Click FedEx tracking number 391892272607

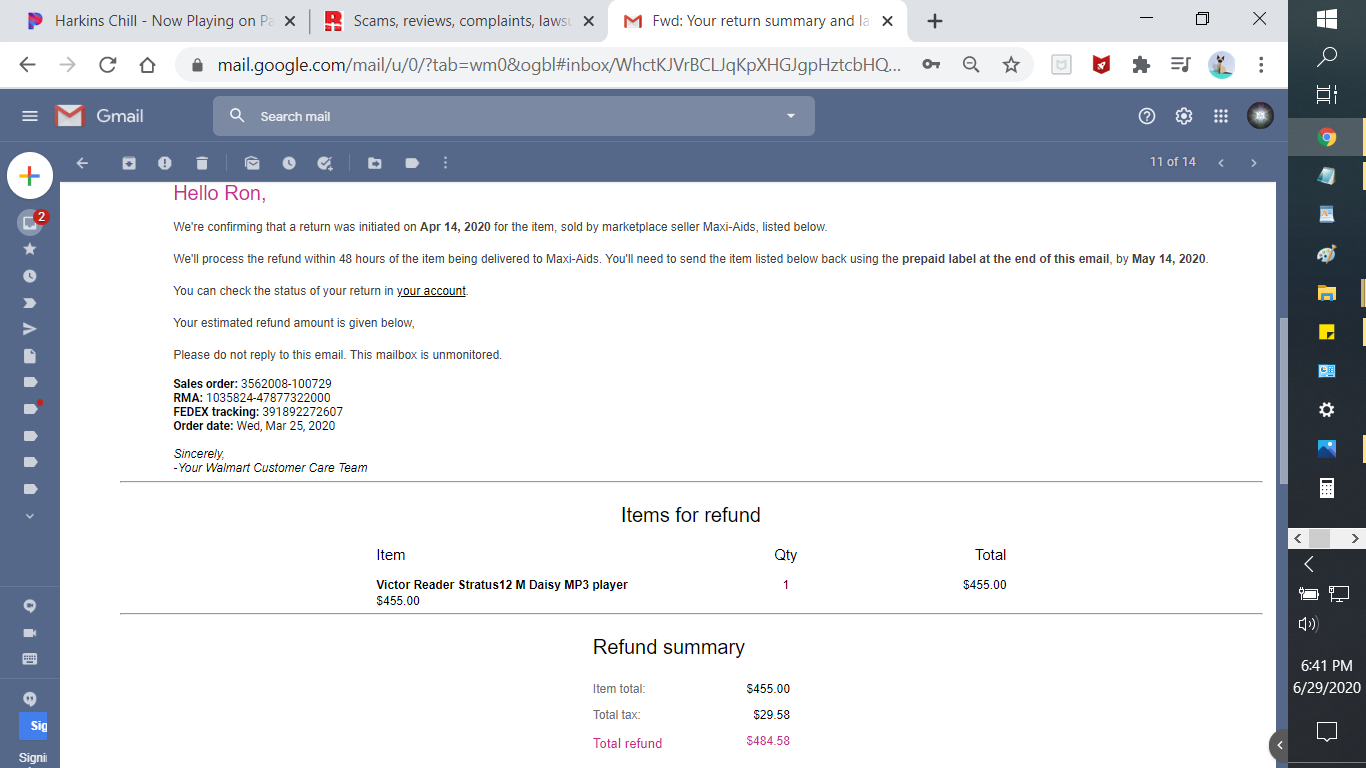tap(303, 412)
